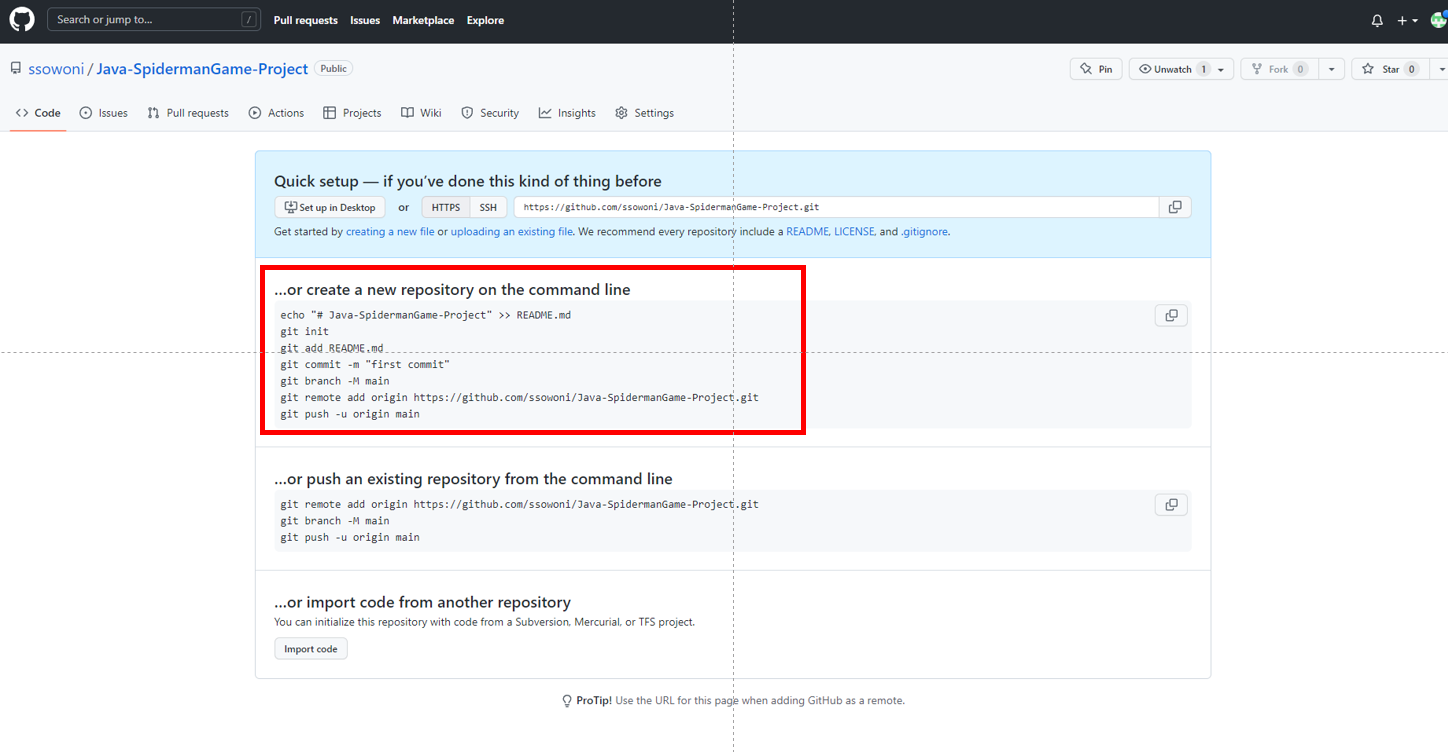1448x752 pixels.
Task: Copy the repository clone URL
Action: (x=1175, y=207)
